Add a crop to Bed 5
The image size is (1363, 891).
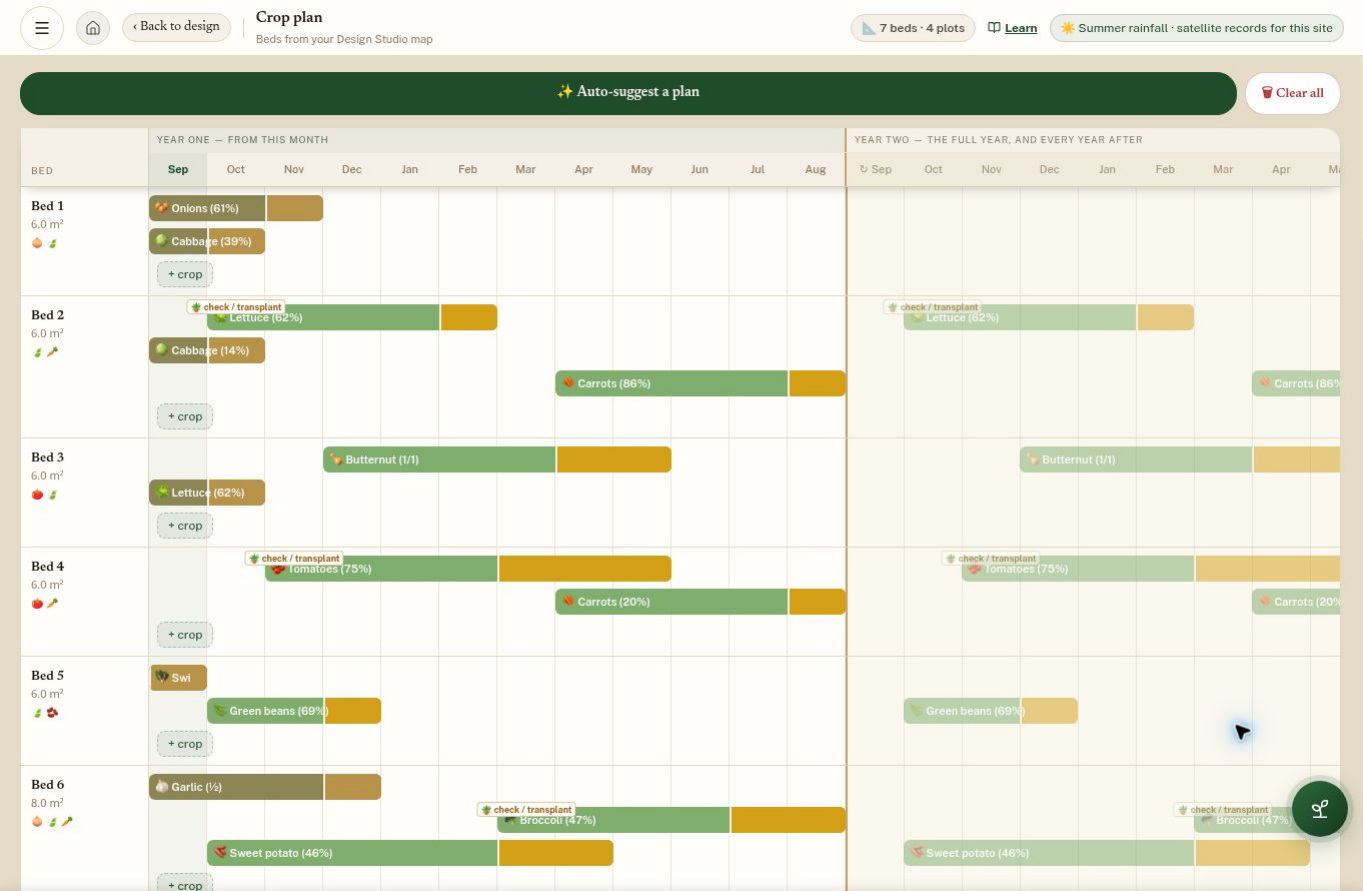185,743
